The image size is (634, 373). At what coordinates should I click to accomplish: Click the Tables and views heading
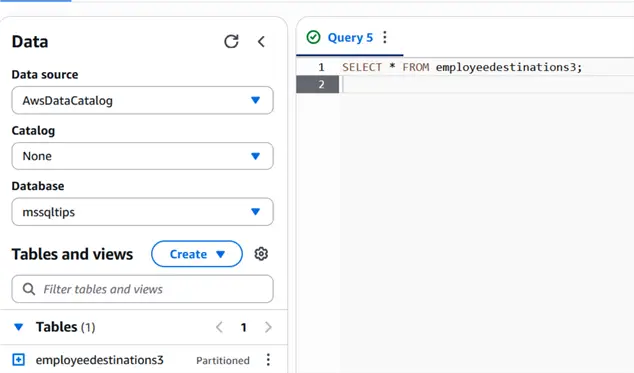tap(72, 254)
